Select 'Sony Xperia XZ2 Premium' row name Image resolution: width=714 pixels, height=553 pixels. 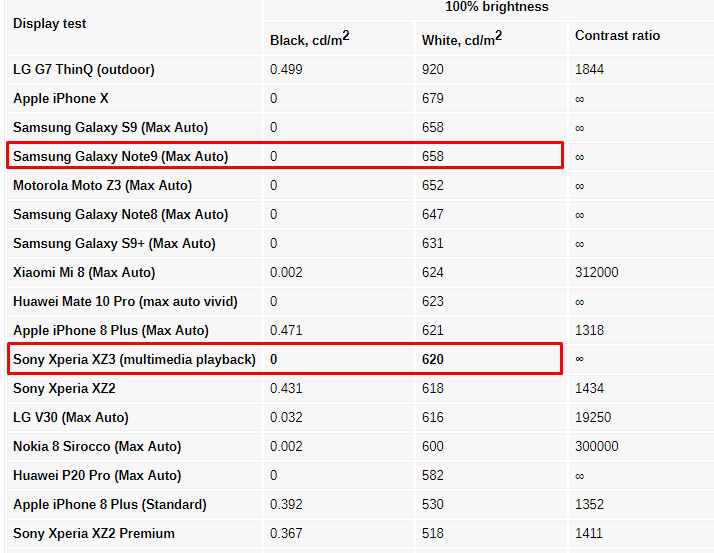tap(94, 533)
